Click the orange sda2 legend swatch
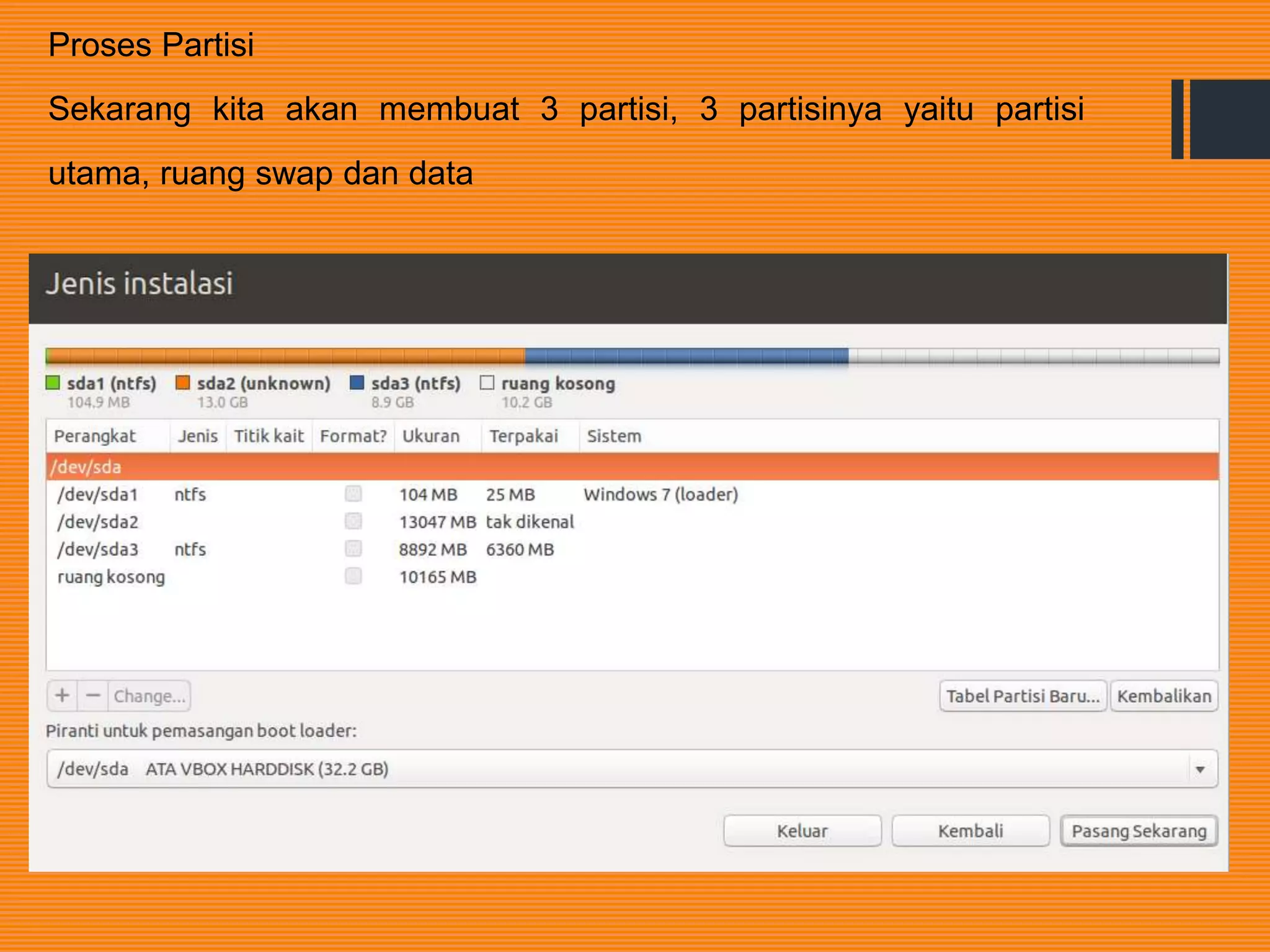The height and width of the screenshot is (952, 1270). (x=183, y=382)
